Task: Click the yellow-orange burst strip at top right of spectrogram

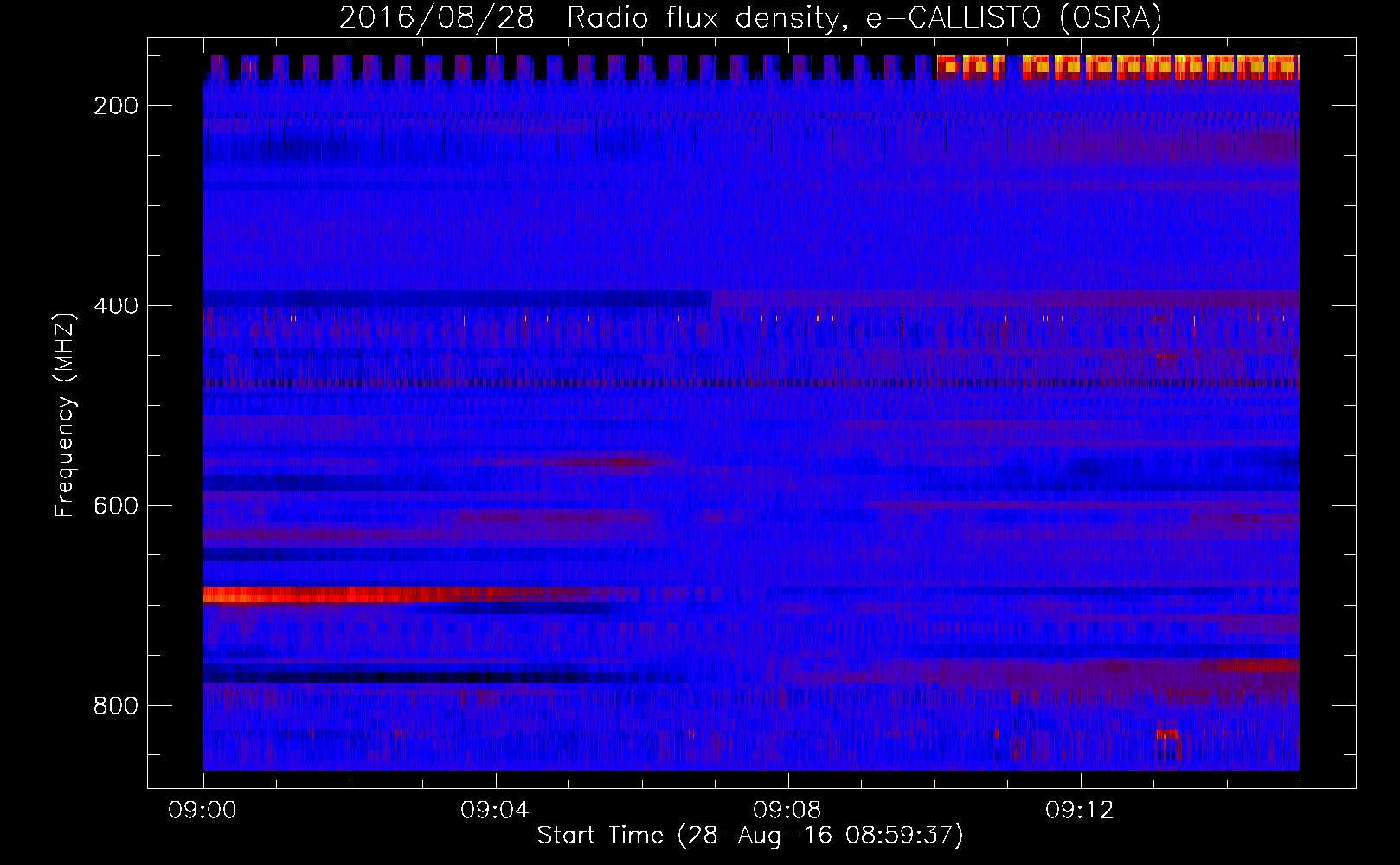Action: pyautogui.click(x=1118, y=67)
